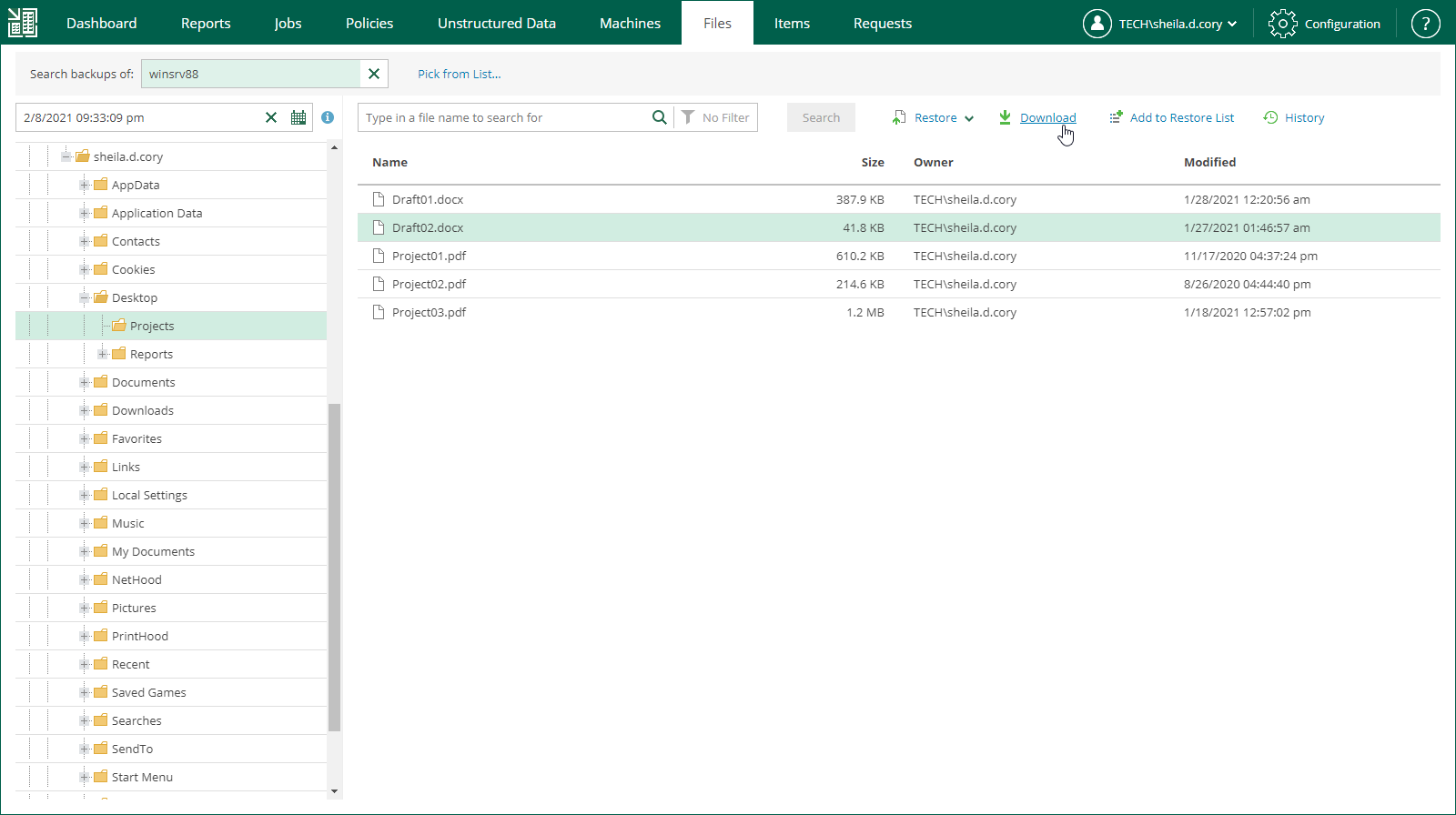Click the help question mark icon

pyautogui.click(x=1425, y=24)
